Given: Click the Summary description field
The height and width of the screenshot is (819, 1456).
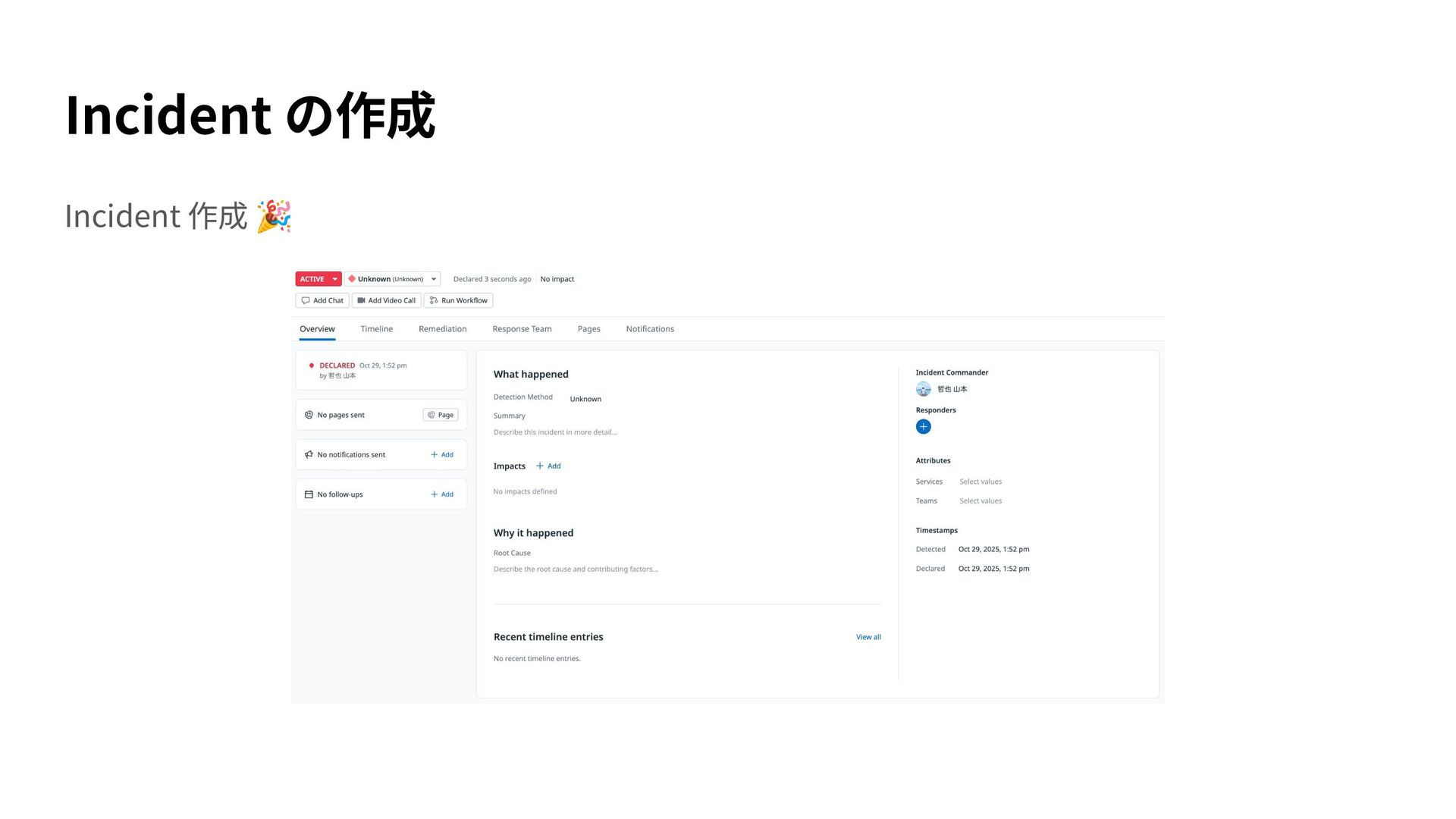Looking at the screenshot, I should coord(555,432).
